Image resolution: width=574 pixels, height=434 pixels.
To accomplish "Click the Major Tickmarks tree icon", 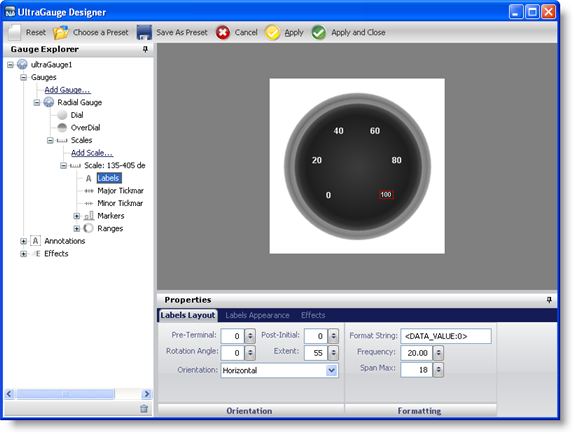I will pyautogui.click(x=89, y=191).
